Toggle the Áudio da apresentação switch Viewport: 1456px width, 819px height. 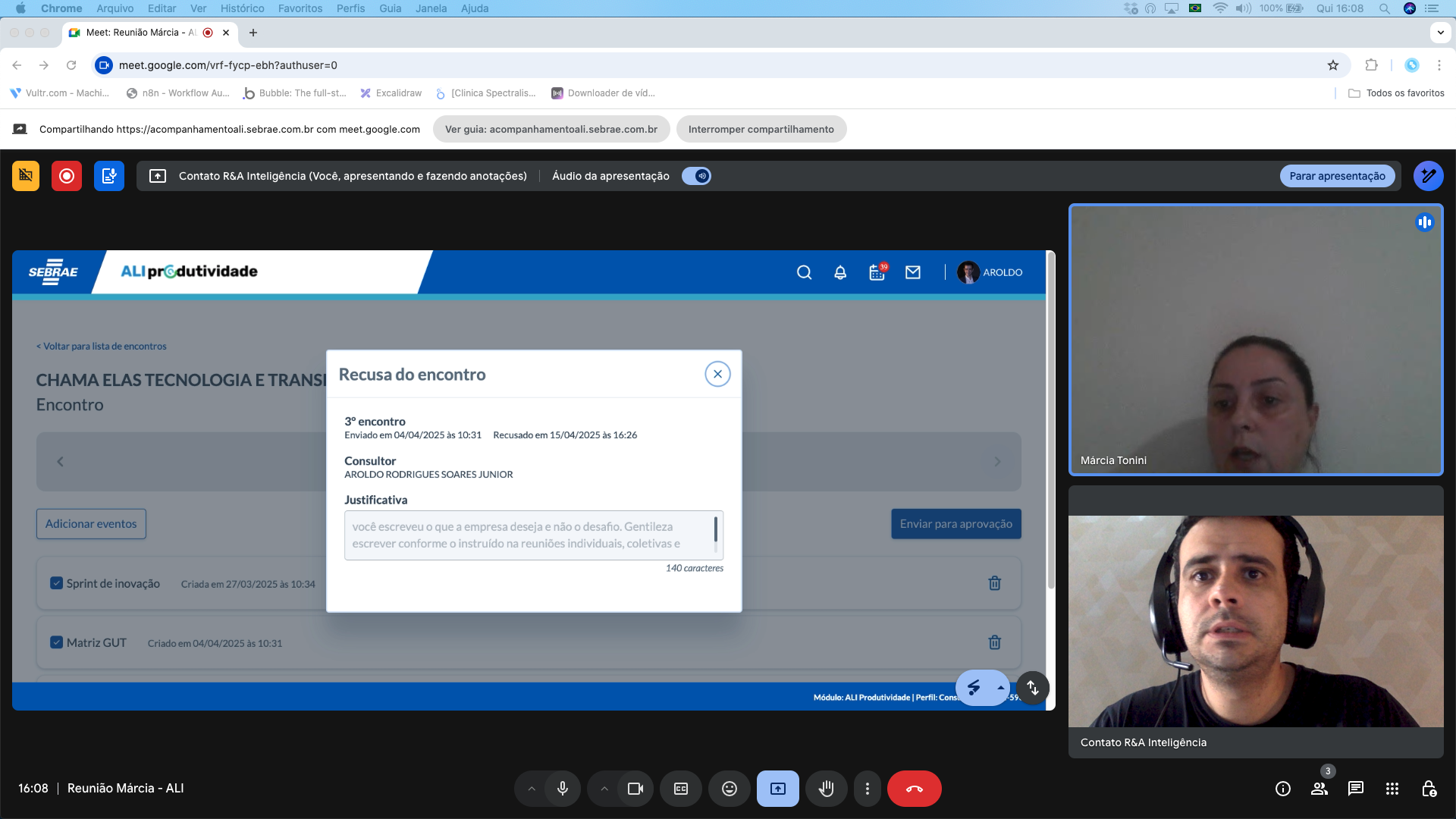pos(696,176)
